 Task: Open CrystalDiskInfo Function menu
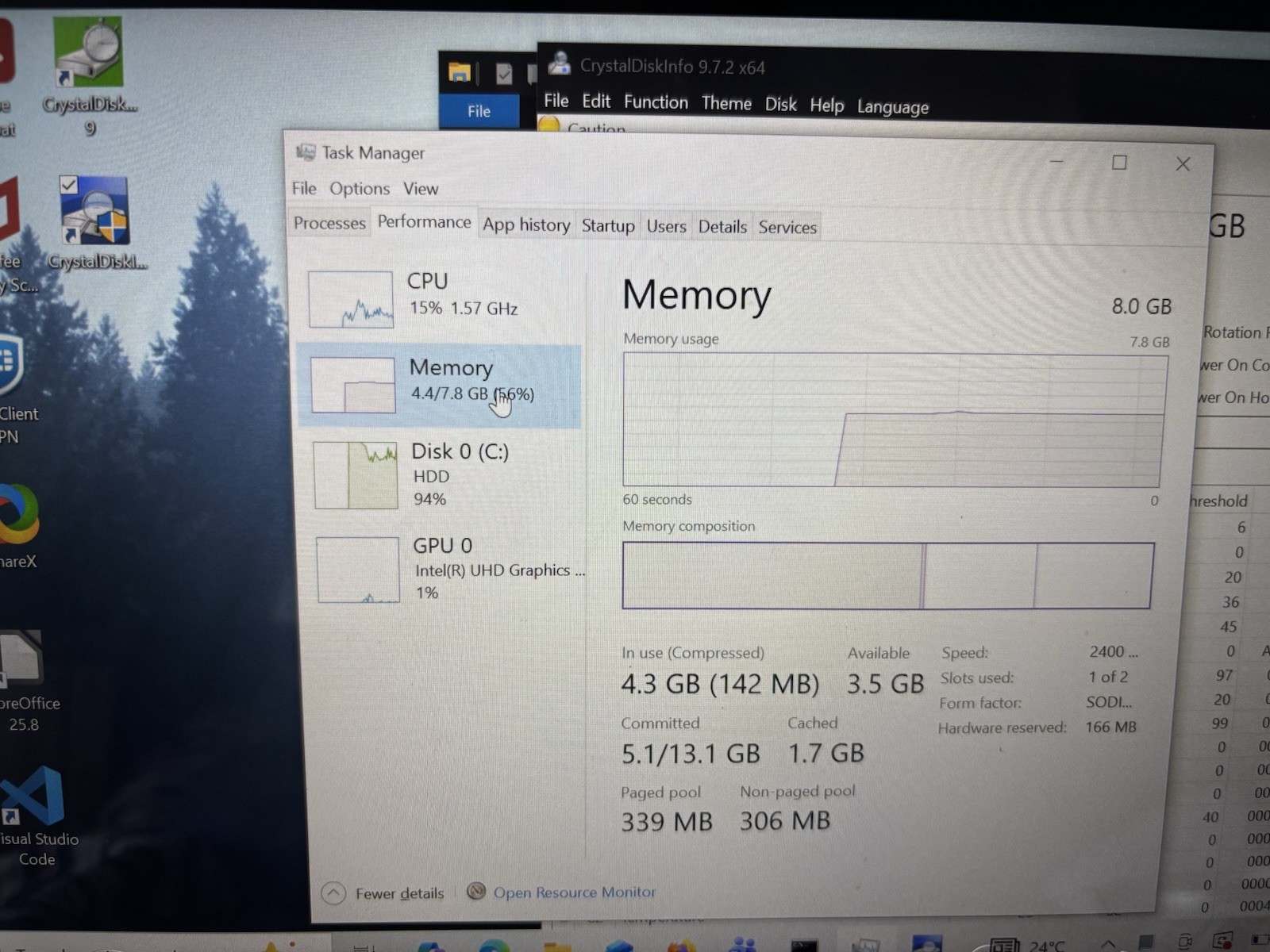coord(656,102)
